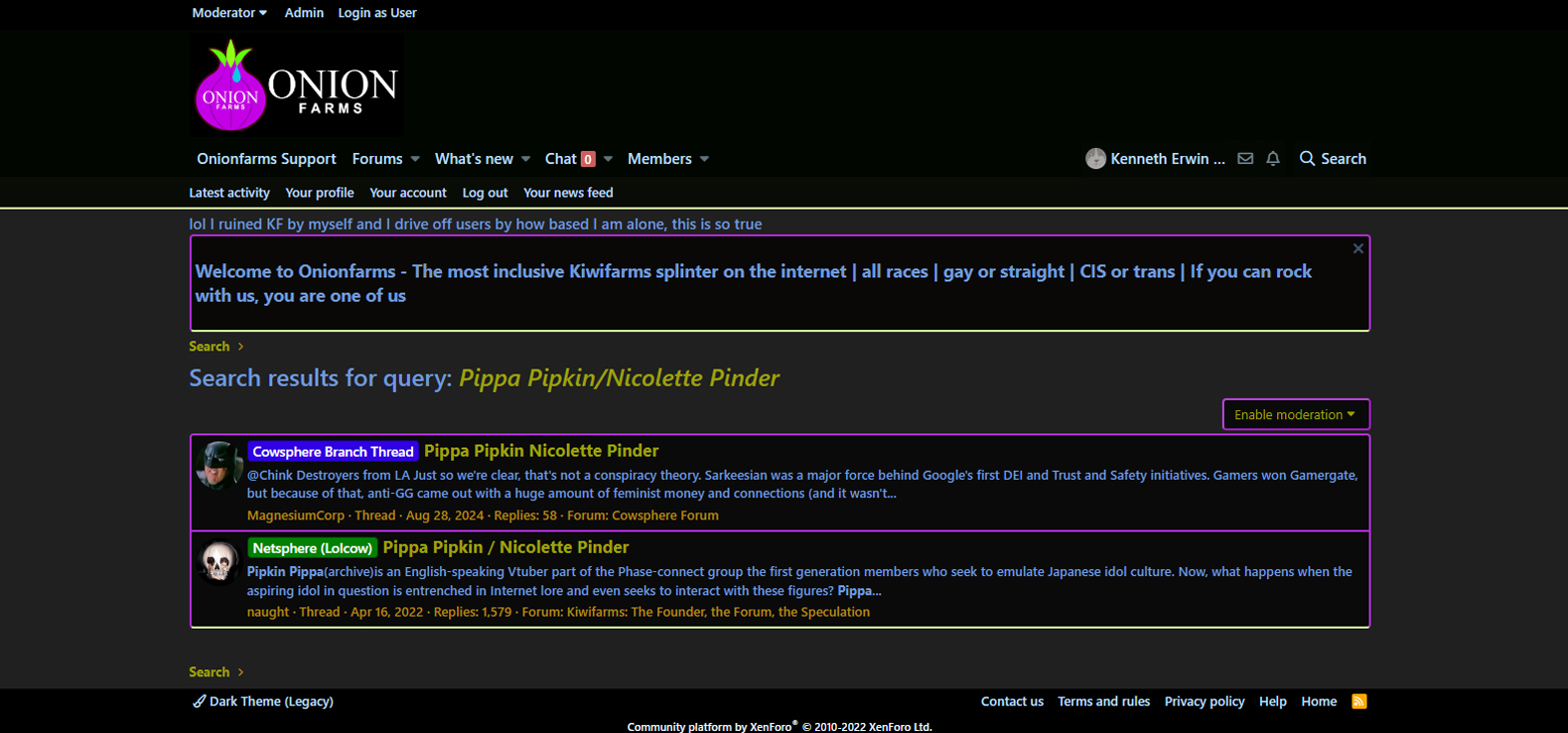This screenshot has width=1568, height=733.
Task: Open the Contact us footer link
Action: click(1012, 701)
